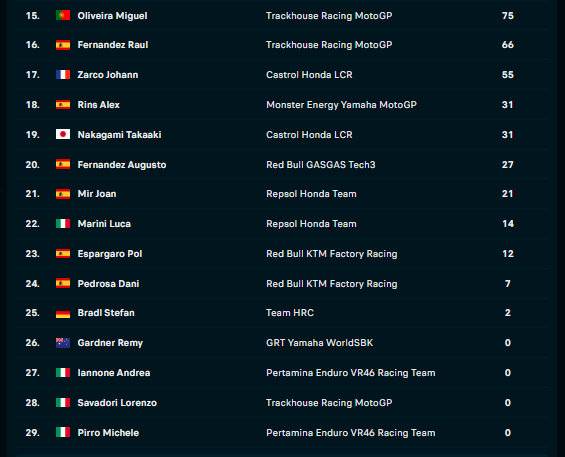Click the 14 points value
Image resolution: width=565 pixels, height=457 pixels.
point(508,224)
